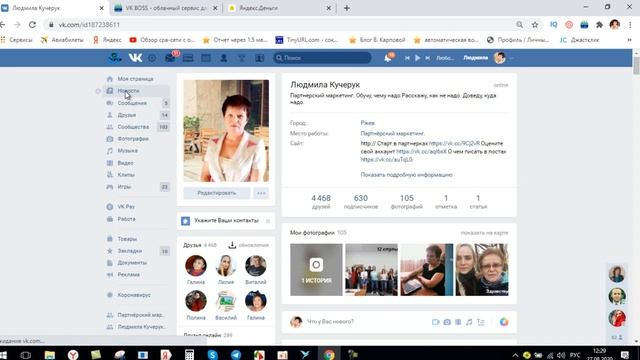Image resolution: width=640 pixels, height=360 pixels.
Task: Open Реклама in left menu
Action: tap(129, 275)
